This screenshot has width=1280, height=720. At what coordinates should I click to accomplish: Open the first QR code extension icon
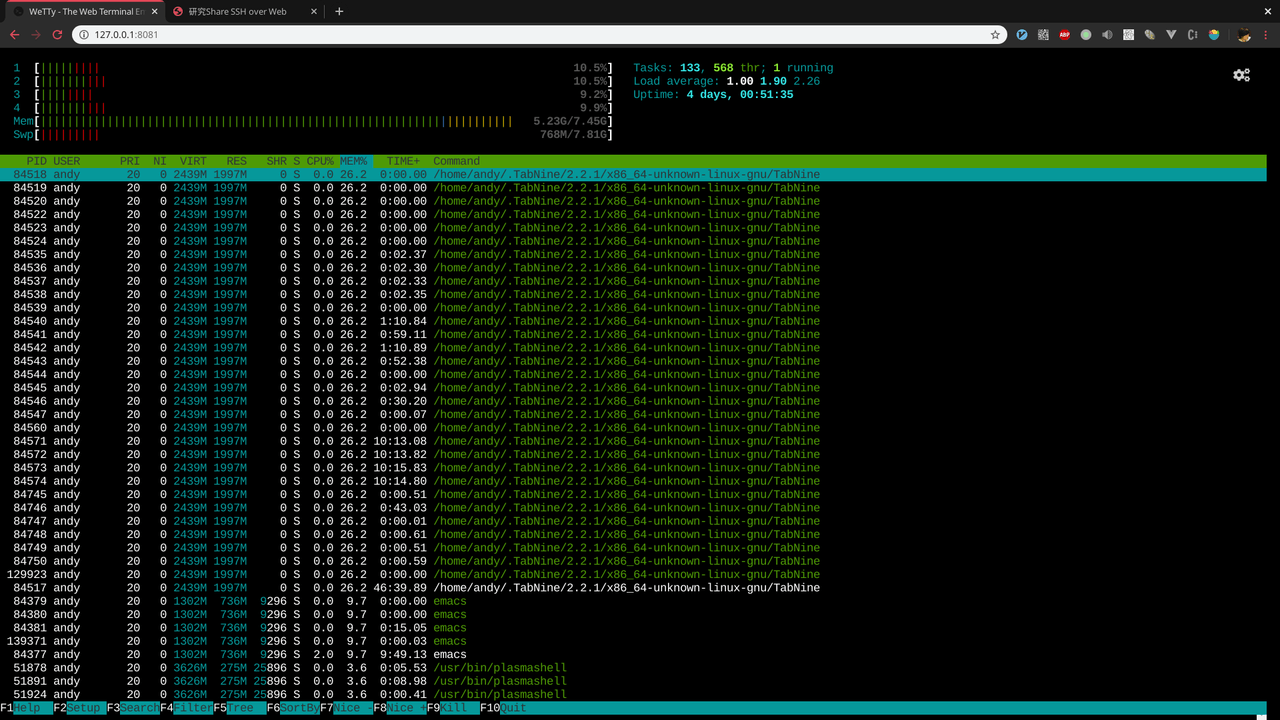click(1043, 35)
